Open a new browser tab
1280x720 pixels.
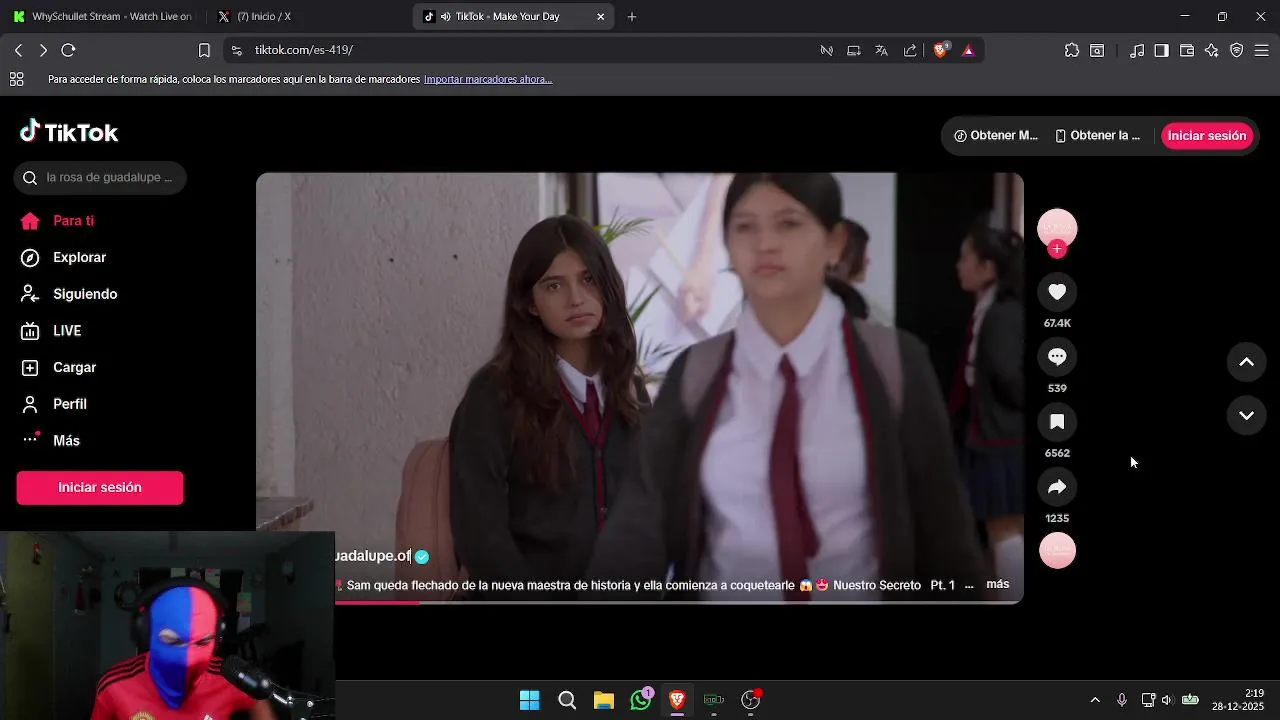(632, 17)
